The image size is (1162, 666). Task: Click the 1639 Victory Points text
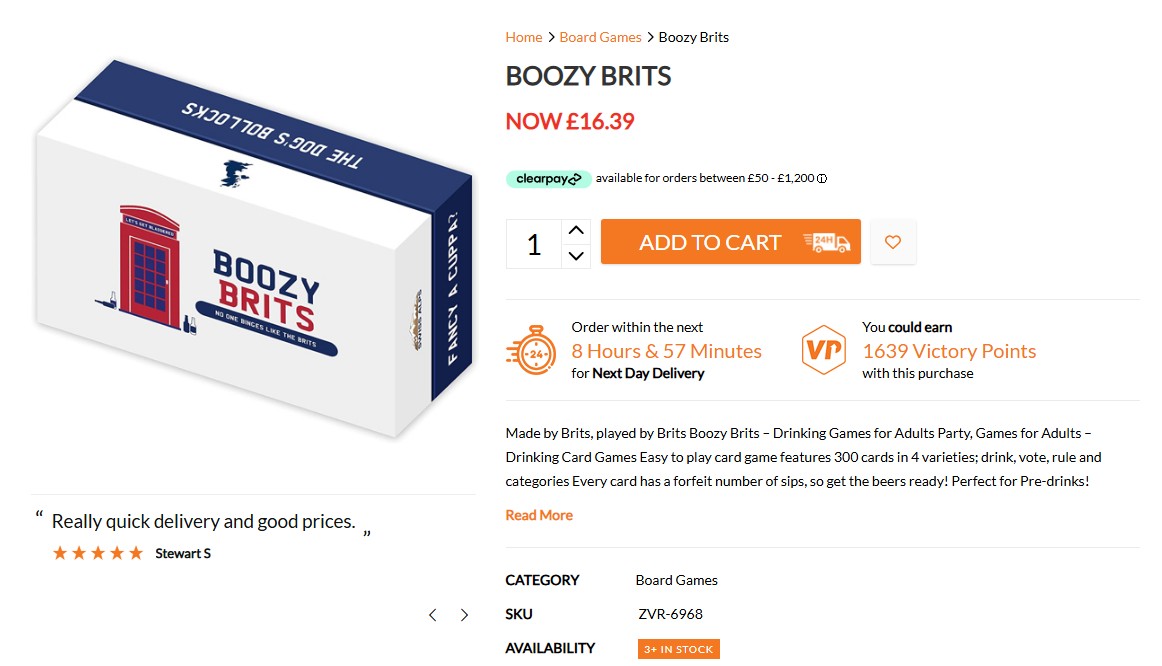(x=949, y=351)
